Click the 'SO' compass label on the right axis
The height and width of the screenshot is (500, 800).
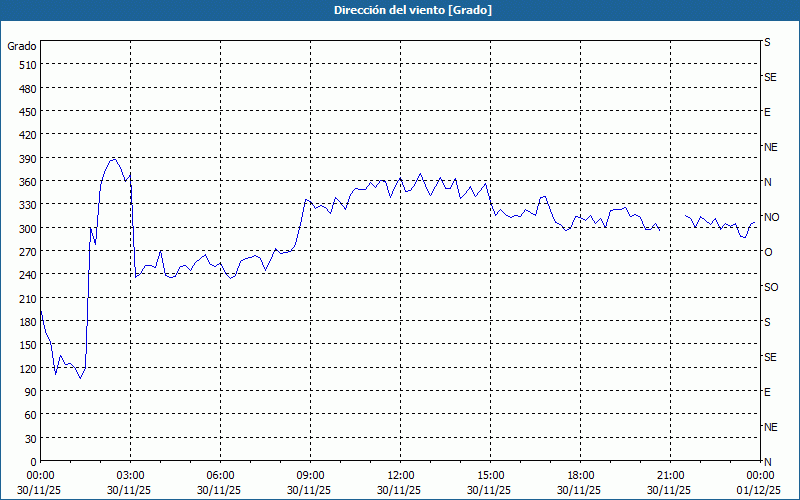(x=771, y=287)
